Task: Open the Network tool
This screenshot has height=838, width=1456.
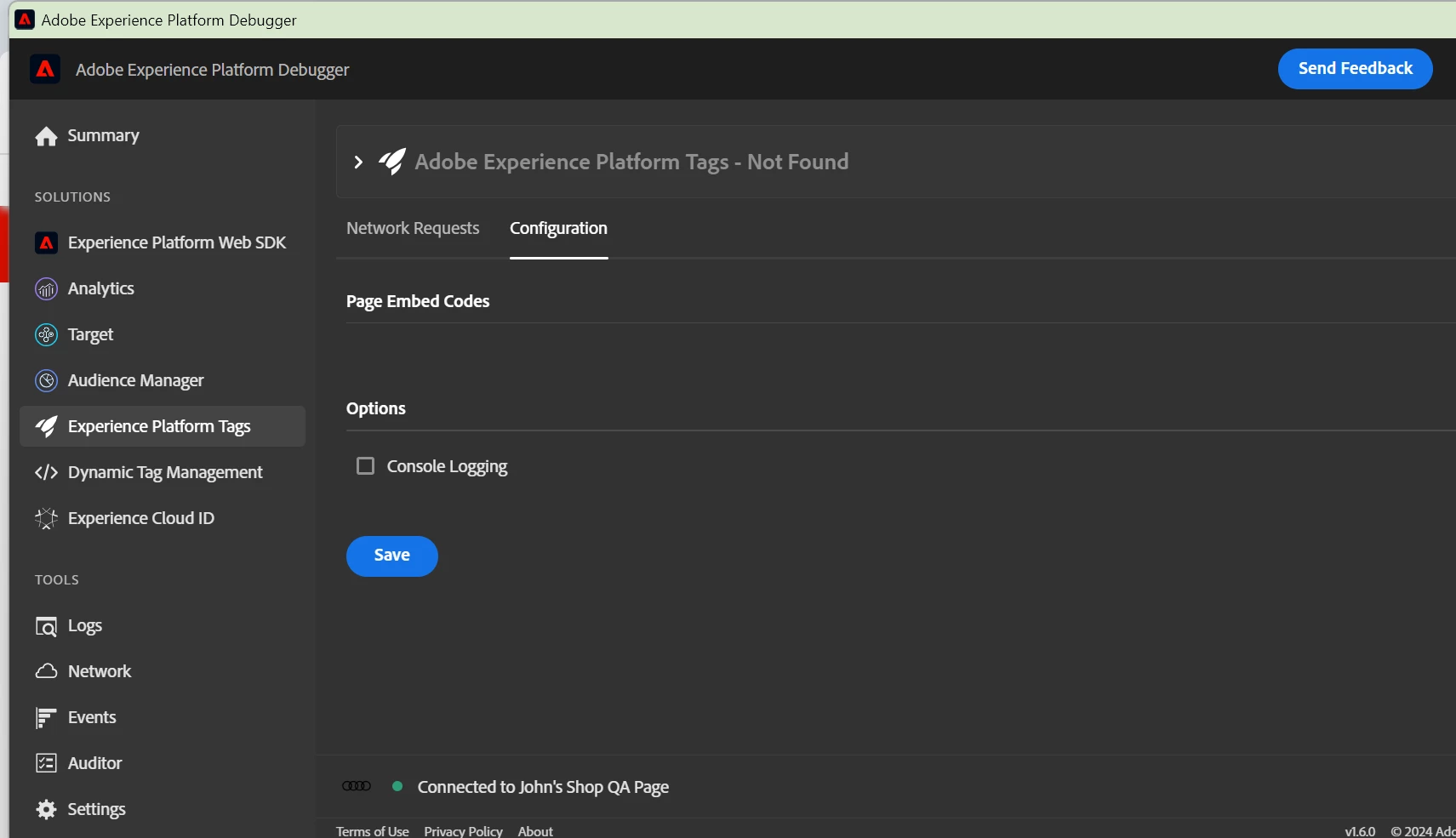Action: [162, 671]
